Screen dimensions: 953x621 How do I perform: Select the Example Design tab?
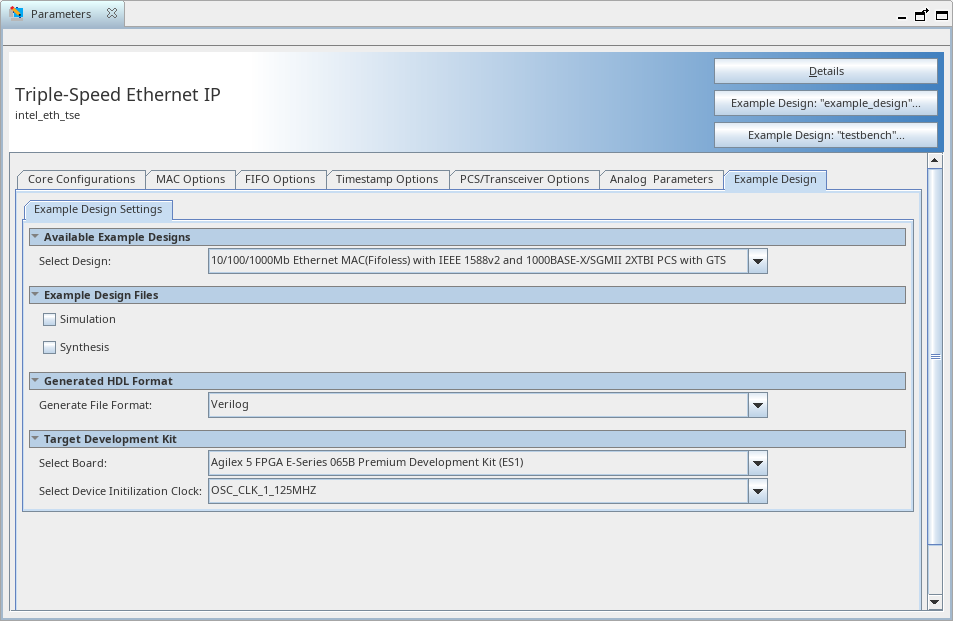point(775,180)
